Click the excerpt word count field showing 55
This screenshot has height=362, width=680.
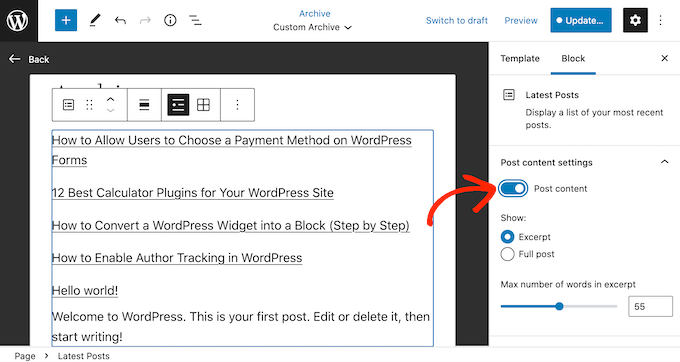coord(651,307)
